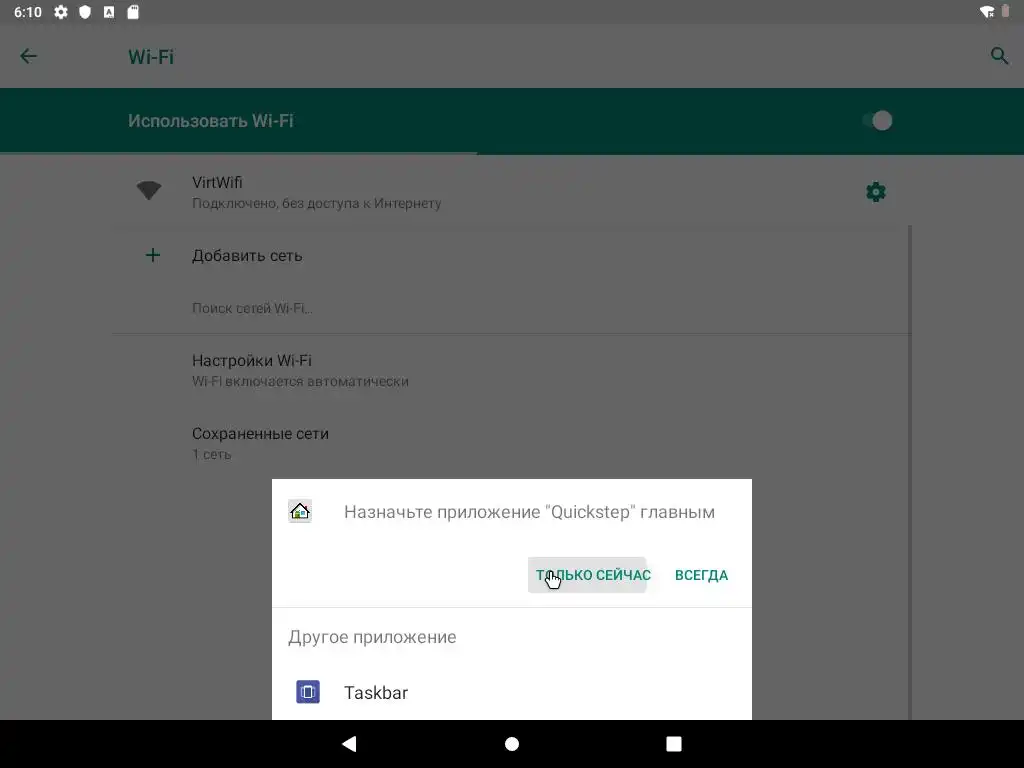This screenshot has height=768, width=1024.
Task: Tap the Android back navigation button
Action: 349,744
